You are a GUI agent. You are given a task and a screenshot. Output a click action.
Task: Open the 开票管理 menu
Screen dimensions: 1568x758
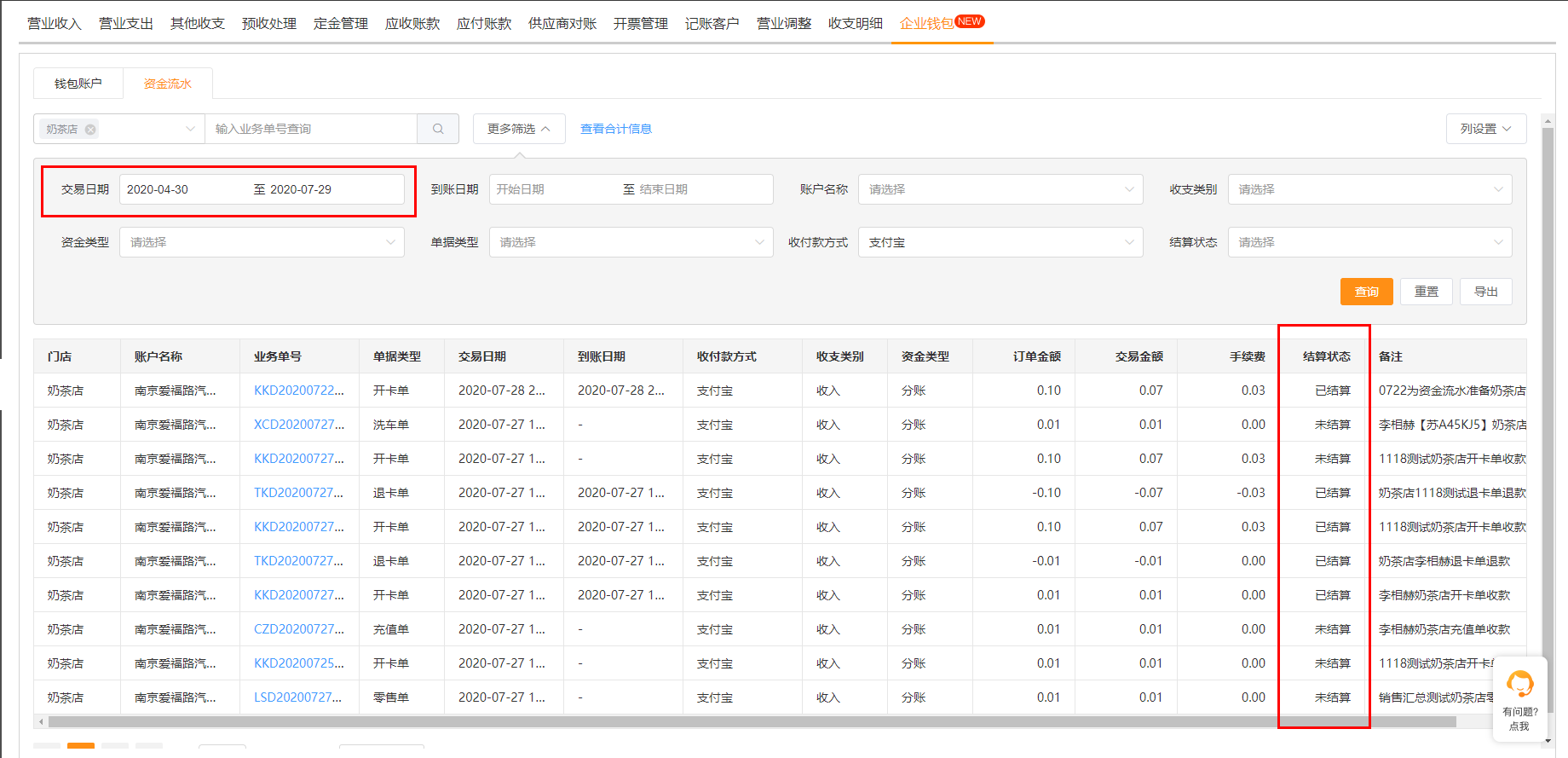641,23
